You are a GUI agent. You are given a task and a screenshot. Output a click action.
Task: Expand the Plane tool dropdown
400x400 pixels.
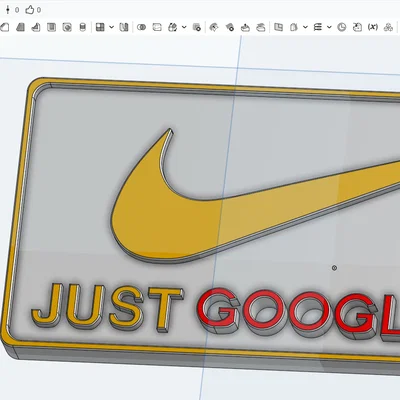305,27
